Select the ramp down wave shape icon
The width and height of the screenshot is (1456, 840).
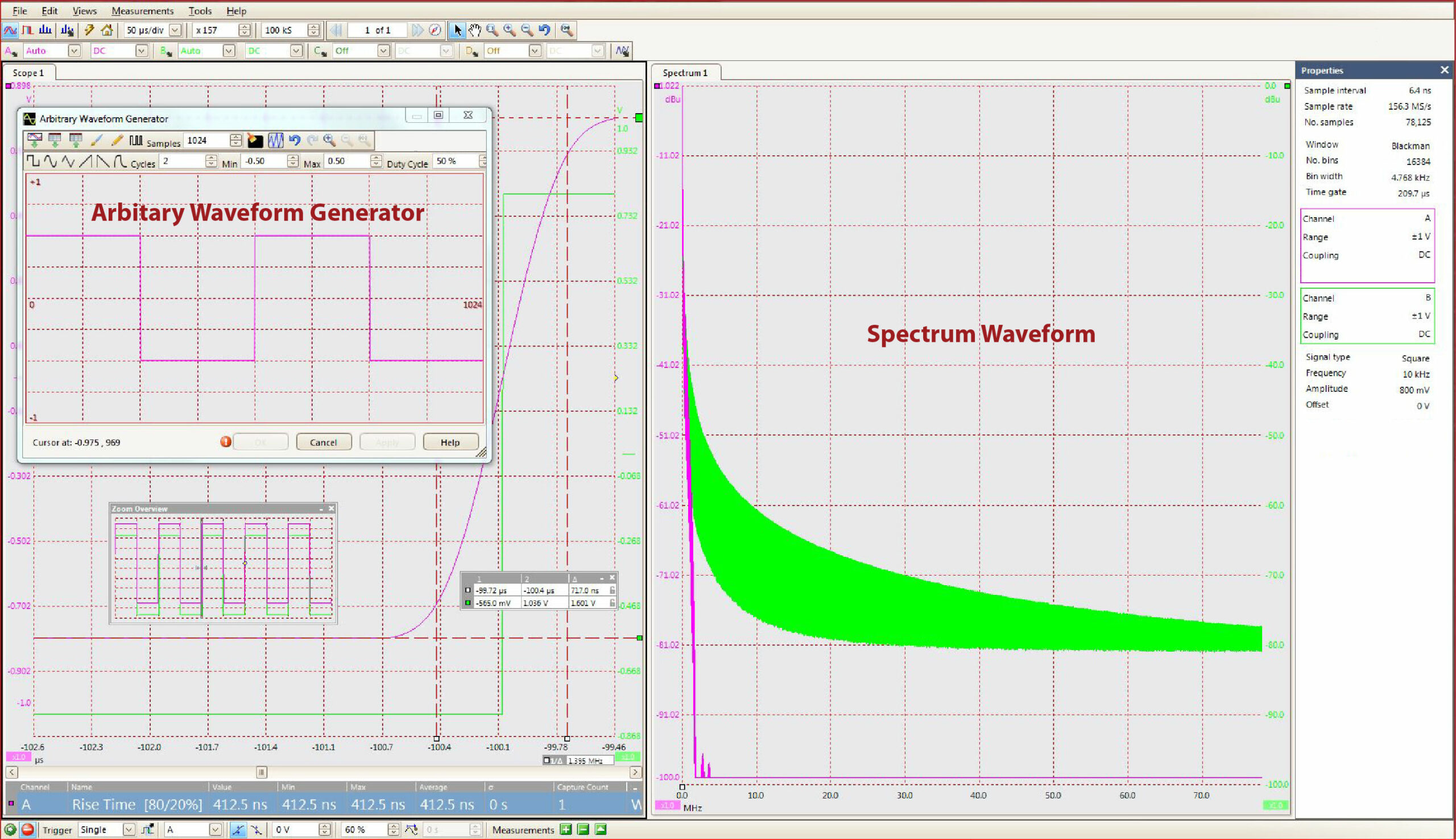tap(103, 161)
